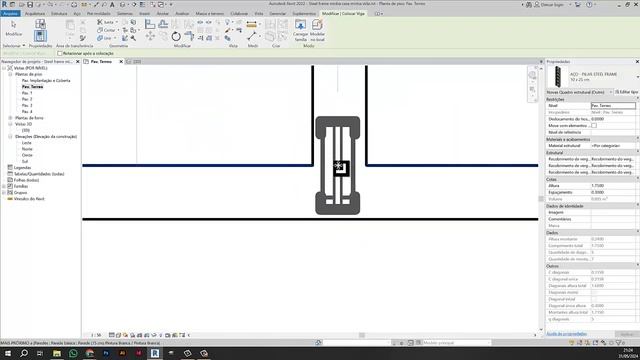640x360 pixels.
Task: Click the Offset tool icon
Action: 163,24
